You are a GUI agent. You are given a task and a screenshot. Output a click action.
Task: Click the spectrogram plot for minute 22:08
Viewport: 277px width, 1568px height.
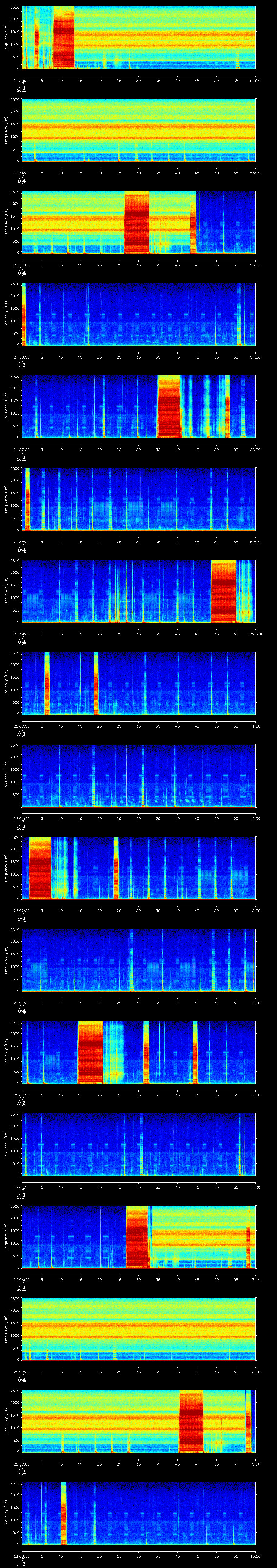139,1421
